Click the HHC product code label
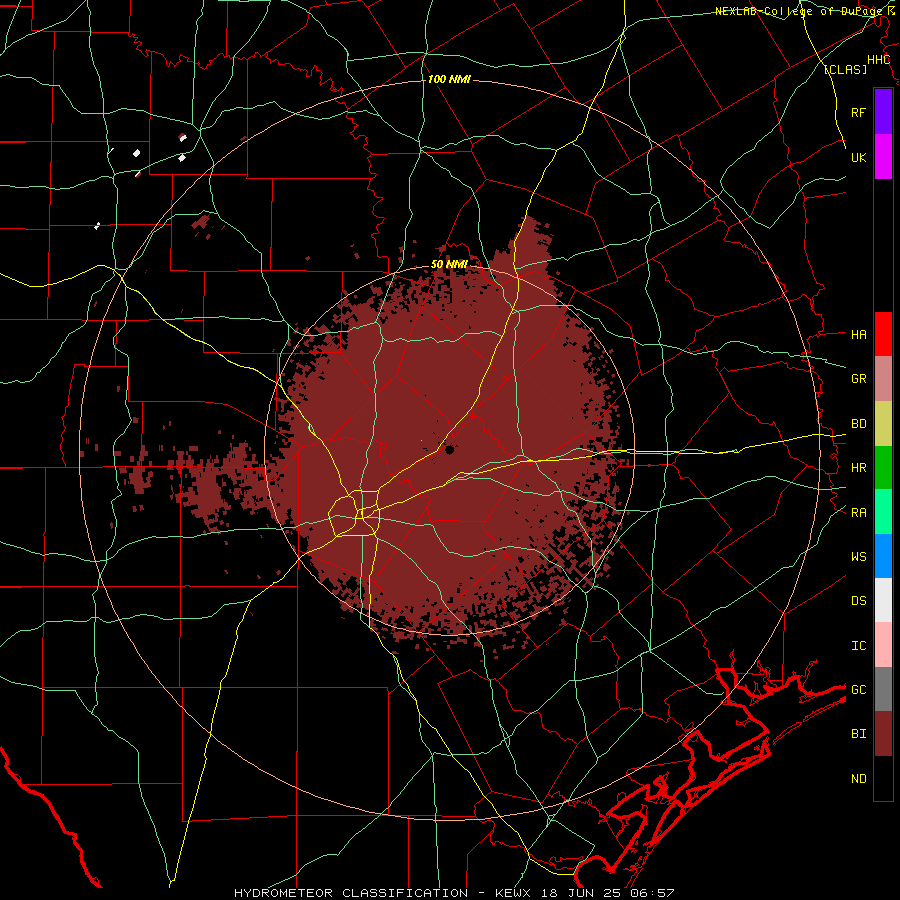This screenshot has height=900, width=900. (x=879, y=60)
